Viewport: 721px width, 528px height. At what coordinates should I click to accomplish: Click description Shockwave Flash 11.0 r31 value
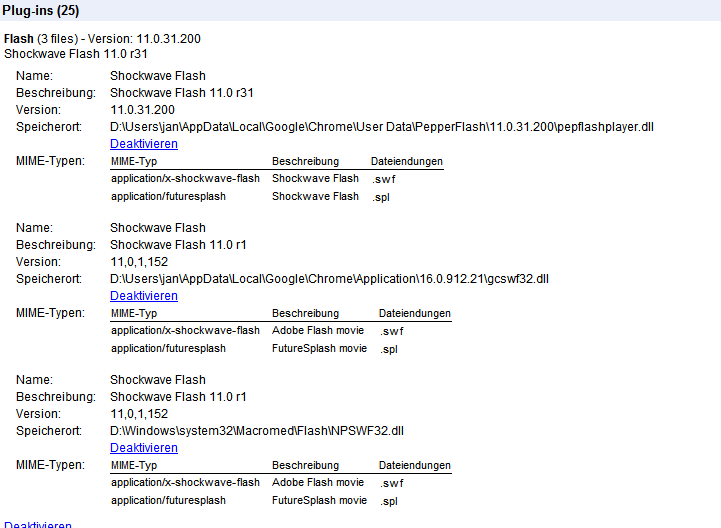point(182,93)
